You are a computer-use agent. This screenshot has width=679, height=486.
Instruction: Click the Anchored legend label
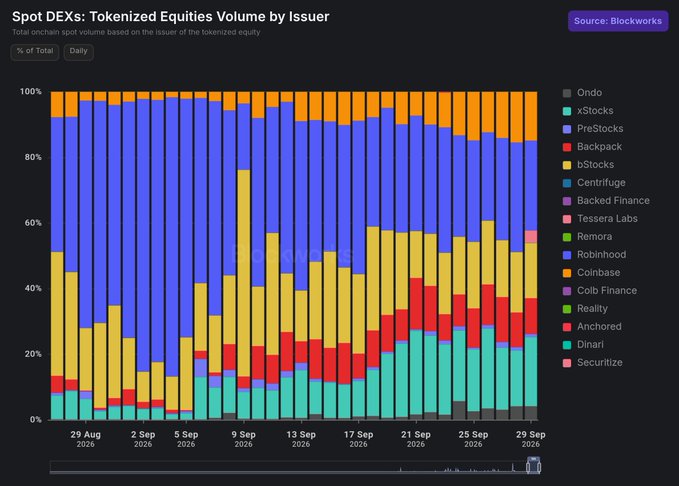(599, 327)
